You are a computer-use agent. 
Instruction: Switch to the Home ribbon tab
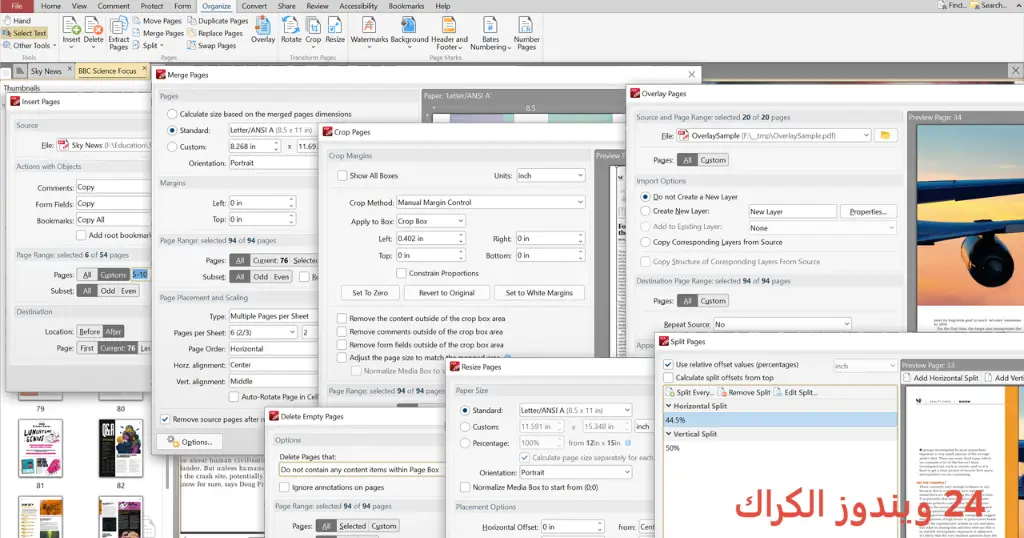50,6
